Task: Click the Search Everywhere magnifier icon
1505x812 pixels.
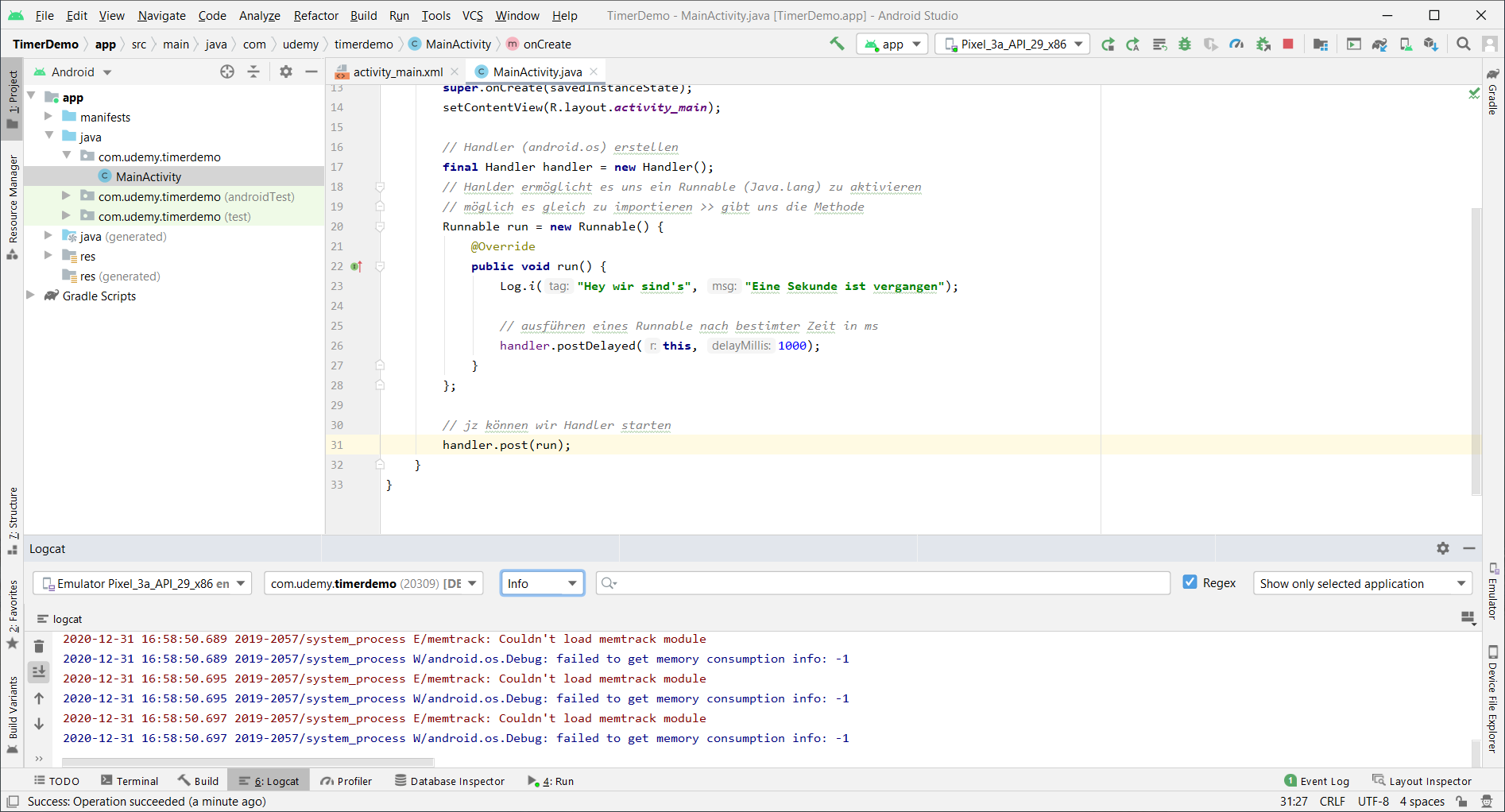Action: coord(1464,44)
